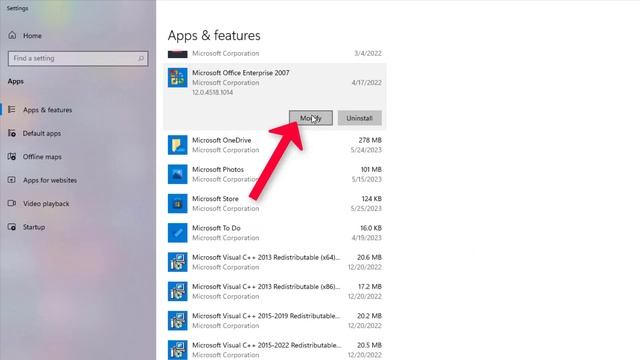
Task: Select Microsoft Visual C++ 2015-2019 Redistributable name
Action: 266,316
